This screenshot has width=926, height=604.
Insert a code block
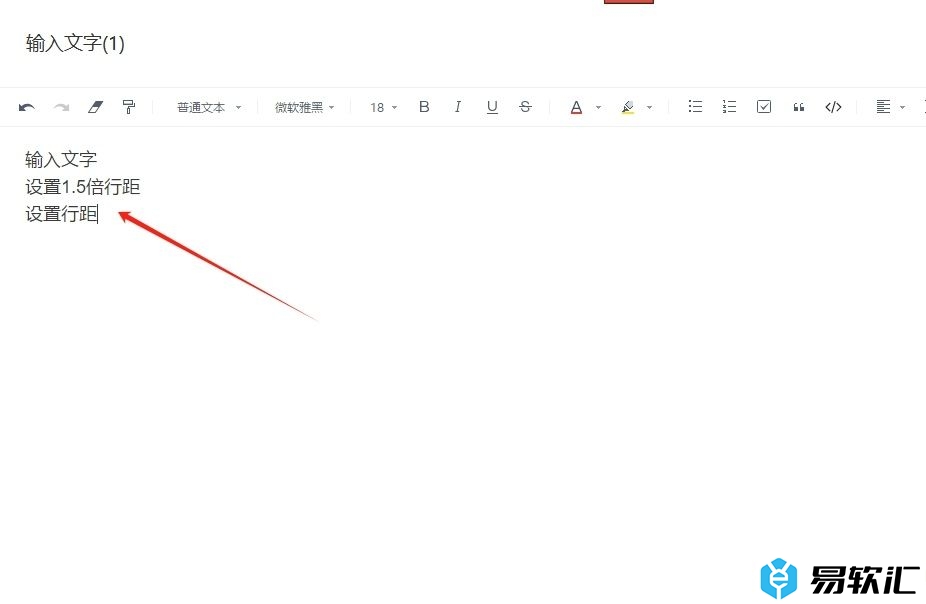coord(833,107)
